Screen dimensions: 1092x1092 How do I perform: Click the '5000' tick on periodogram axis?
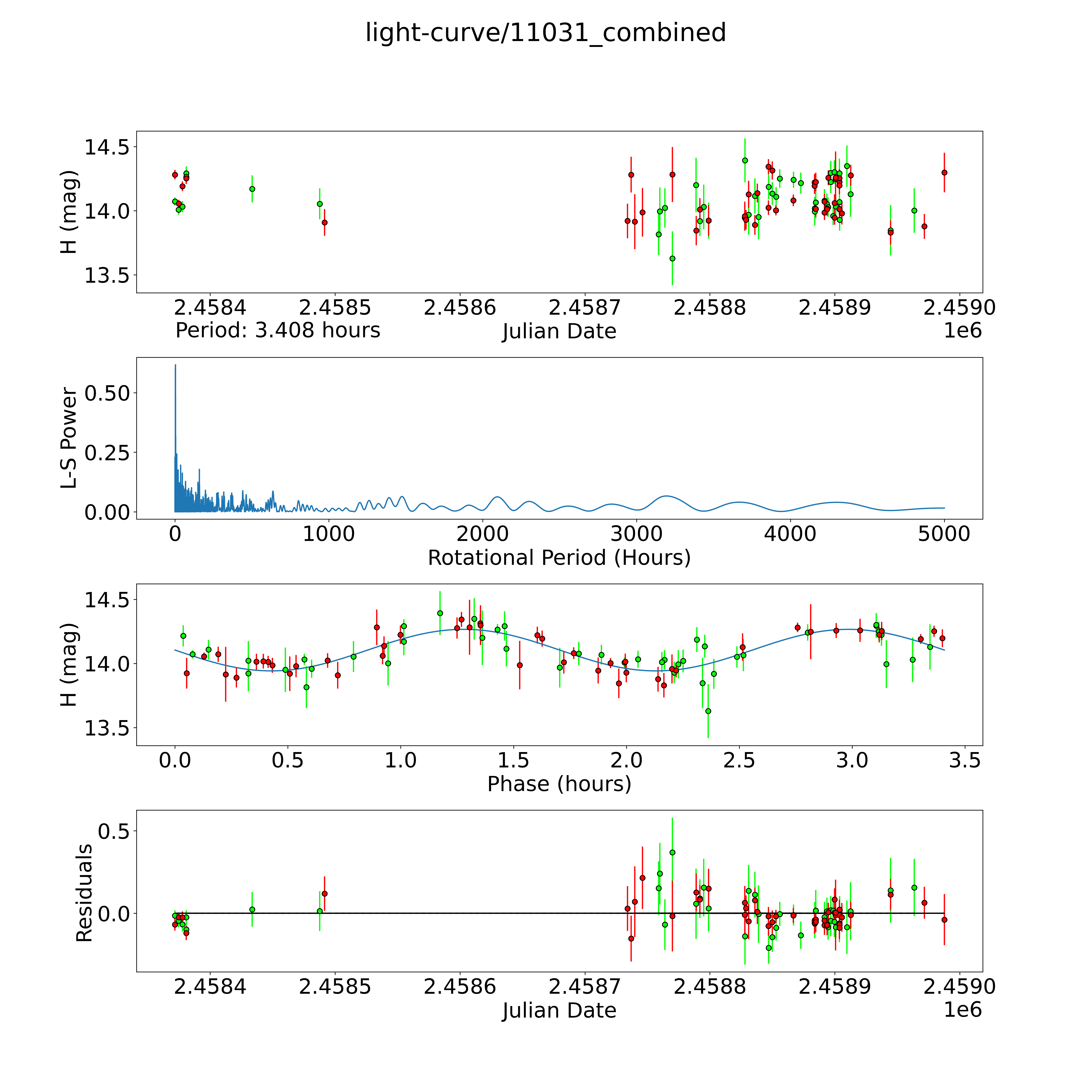[x=944, y=534]
